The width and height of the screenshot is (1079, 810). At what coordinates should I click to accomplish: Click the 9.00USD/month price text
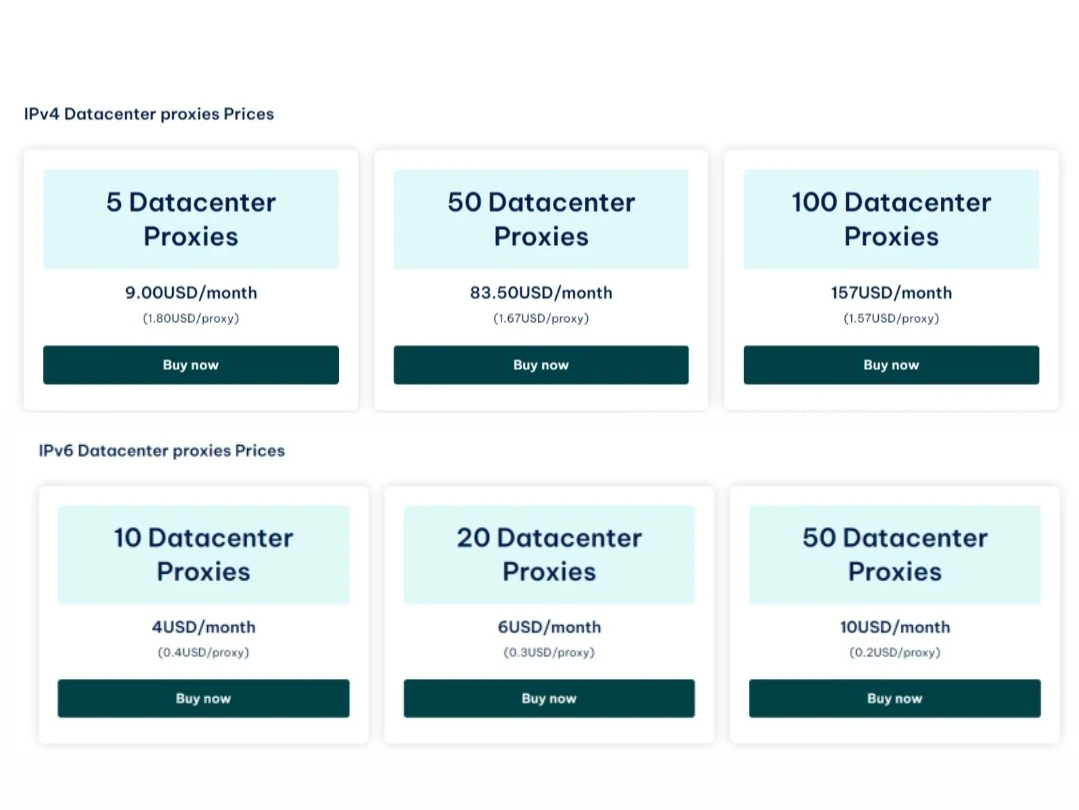[x=190, y=293]
